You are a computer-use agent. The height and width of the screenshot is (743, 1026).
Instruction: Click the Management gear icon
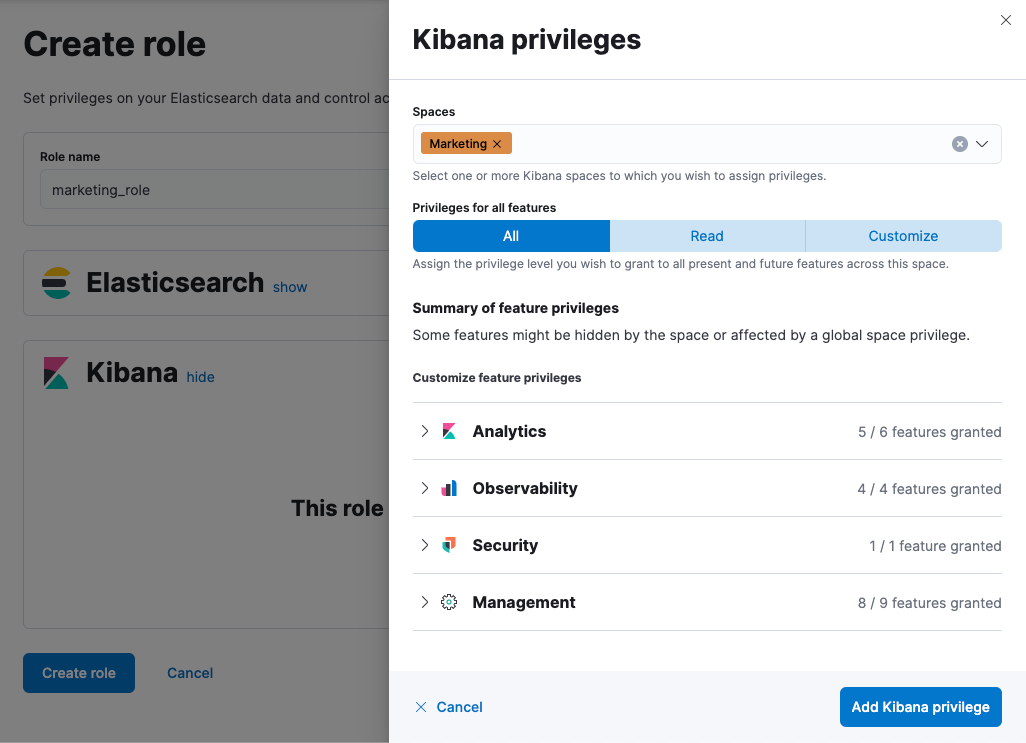(x=449, y=602)
